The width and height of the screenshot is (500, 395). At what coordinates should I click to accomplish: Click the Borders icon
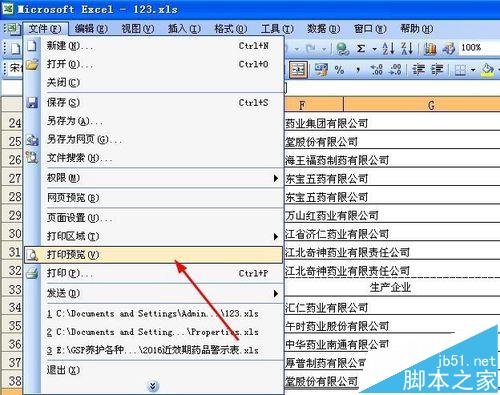pyautogui.click(x=460, y=70)
